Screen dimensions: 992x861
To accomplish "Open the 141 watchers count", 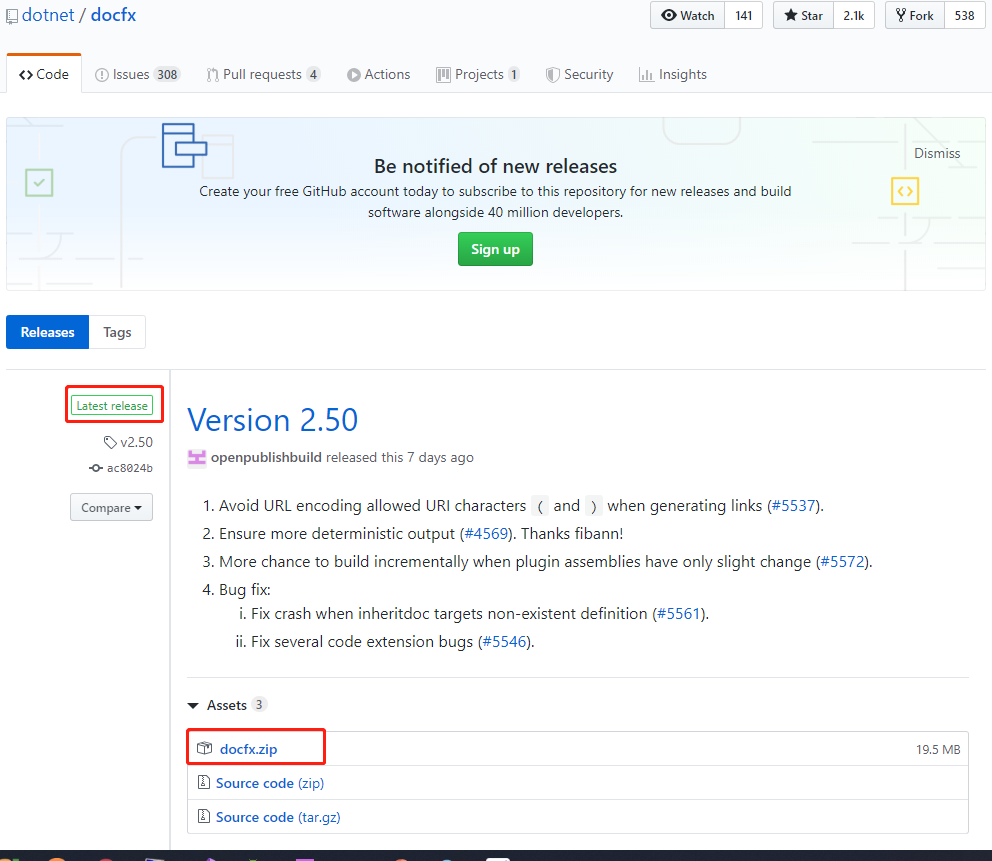I will (743, 15).
